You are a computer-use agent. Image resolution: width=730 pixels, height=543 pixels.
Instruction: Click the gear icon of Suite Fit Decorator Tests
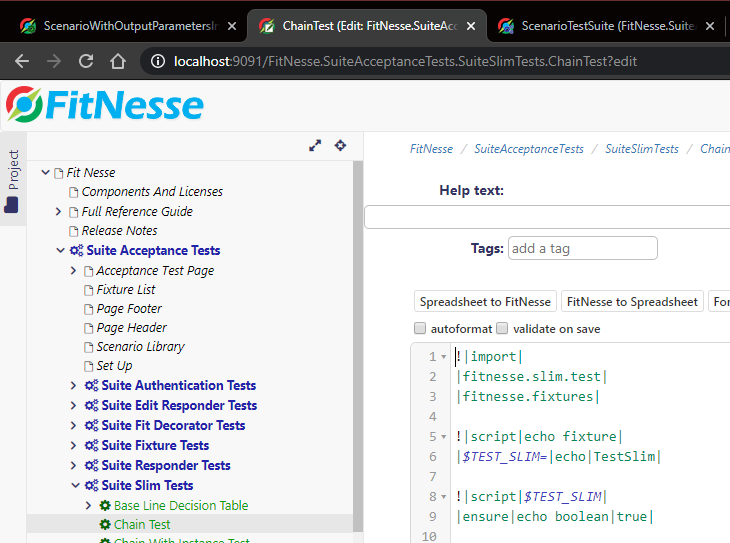pos(91,426)
